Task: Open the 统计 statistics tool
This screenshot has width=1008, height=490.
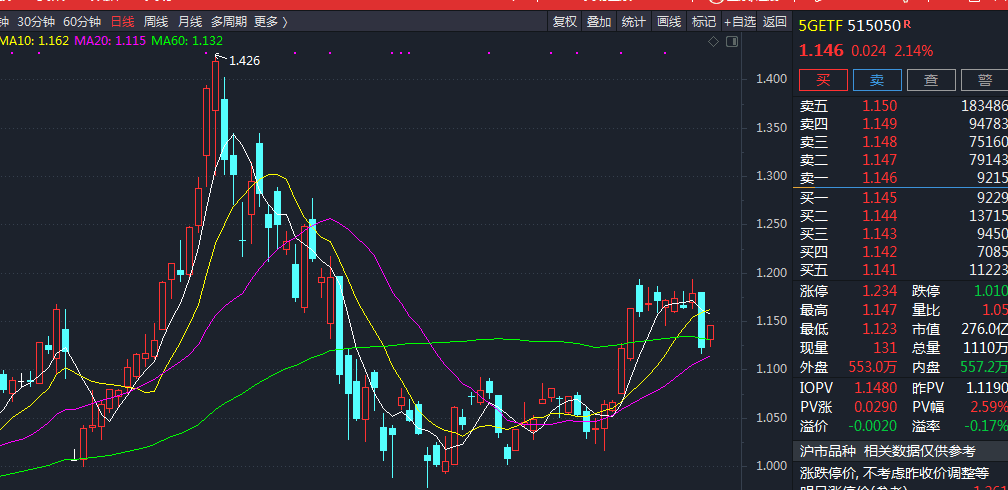Action: point(634,22)
